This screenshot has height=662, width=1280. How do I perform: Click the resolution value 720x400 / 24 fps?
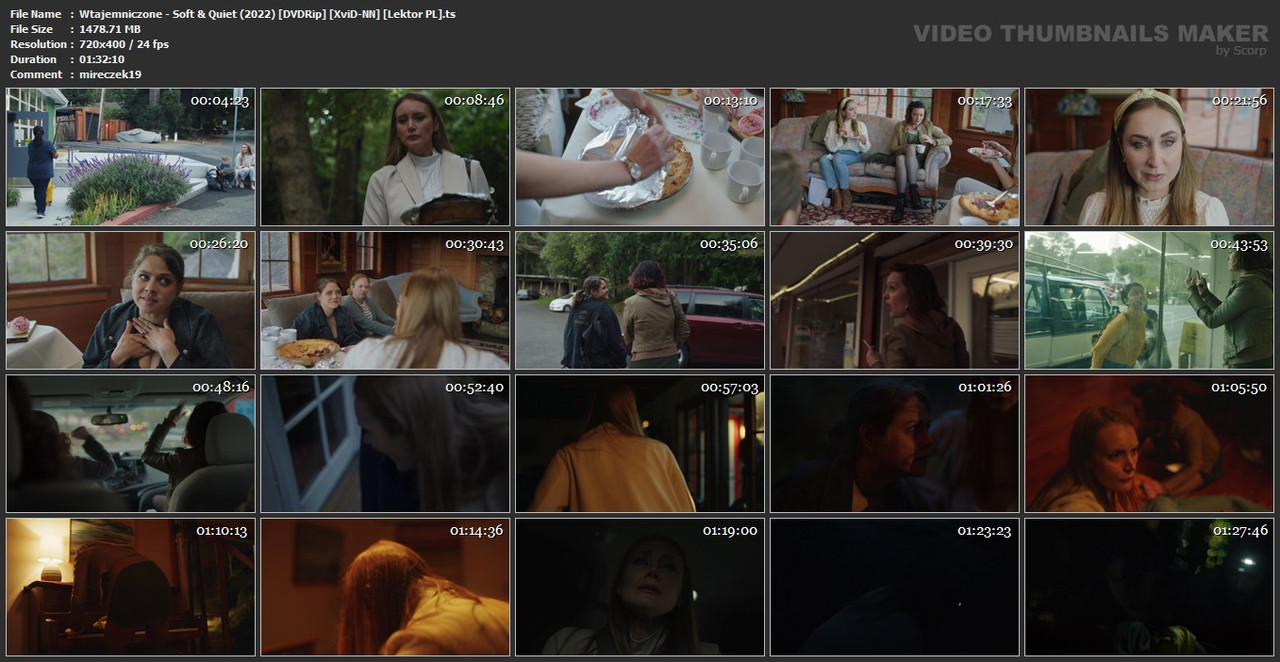point(124,44)
